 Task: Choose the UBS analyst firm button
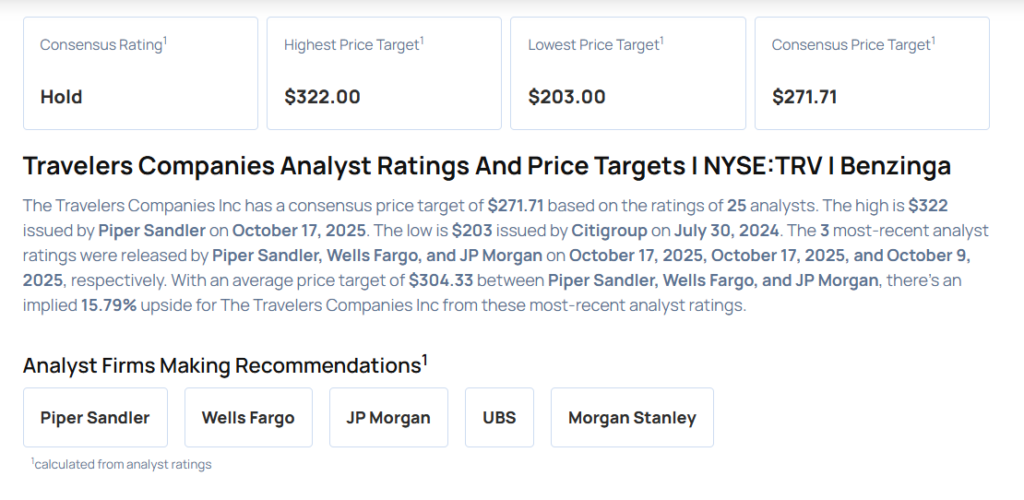click(499, 418)
